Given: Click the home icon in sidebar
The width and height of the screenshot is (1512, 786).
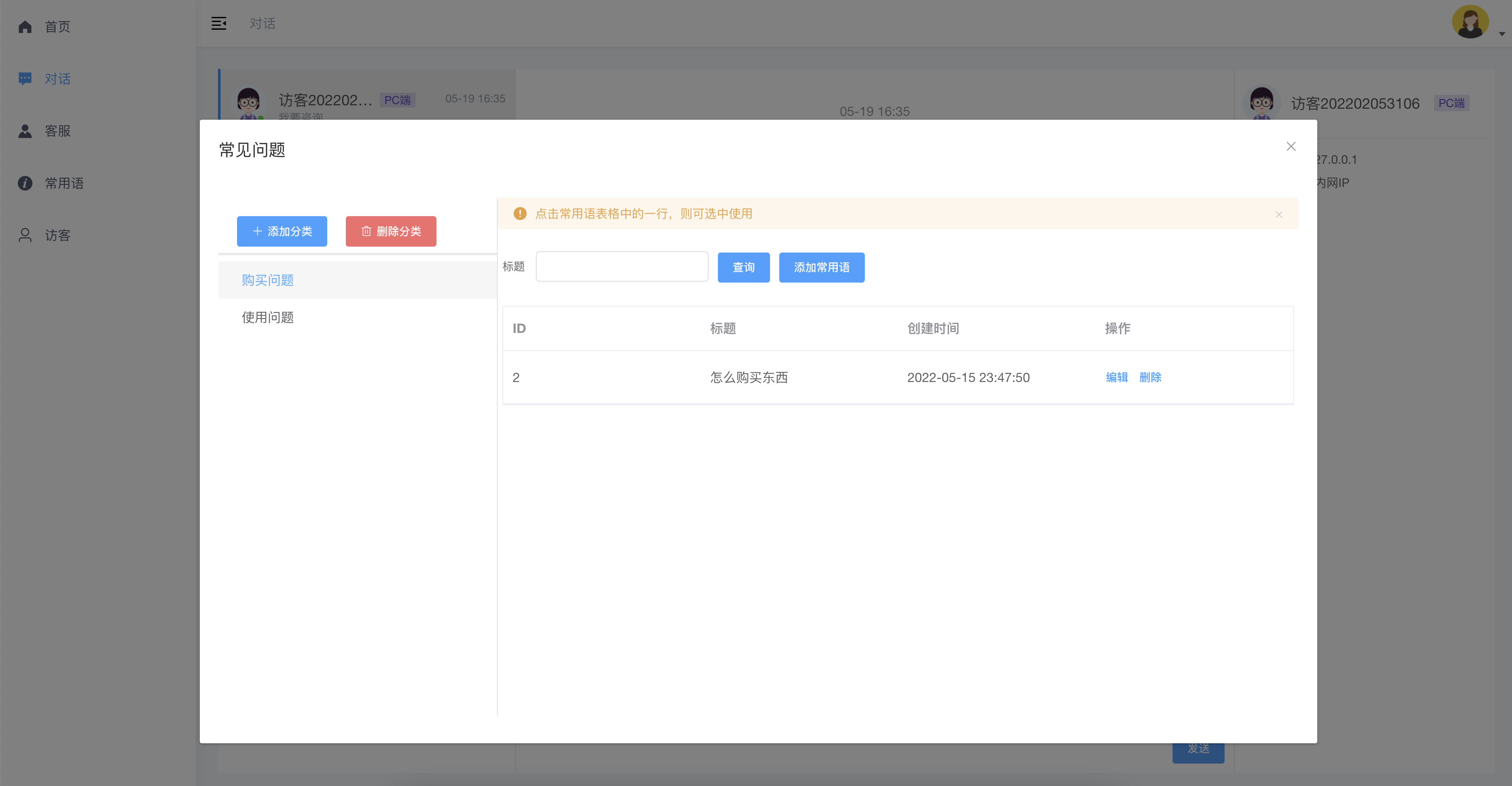Looking at the screenshot, I should click(25, 27).
